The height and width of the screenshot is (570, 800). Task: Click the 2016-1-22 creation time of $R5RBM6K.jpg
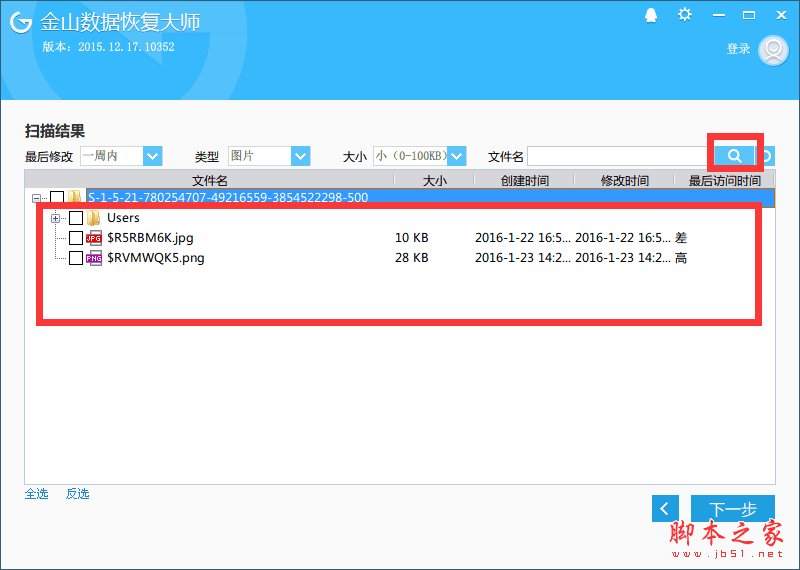522,238
